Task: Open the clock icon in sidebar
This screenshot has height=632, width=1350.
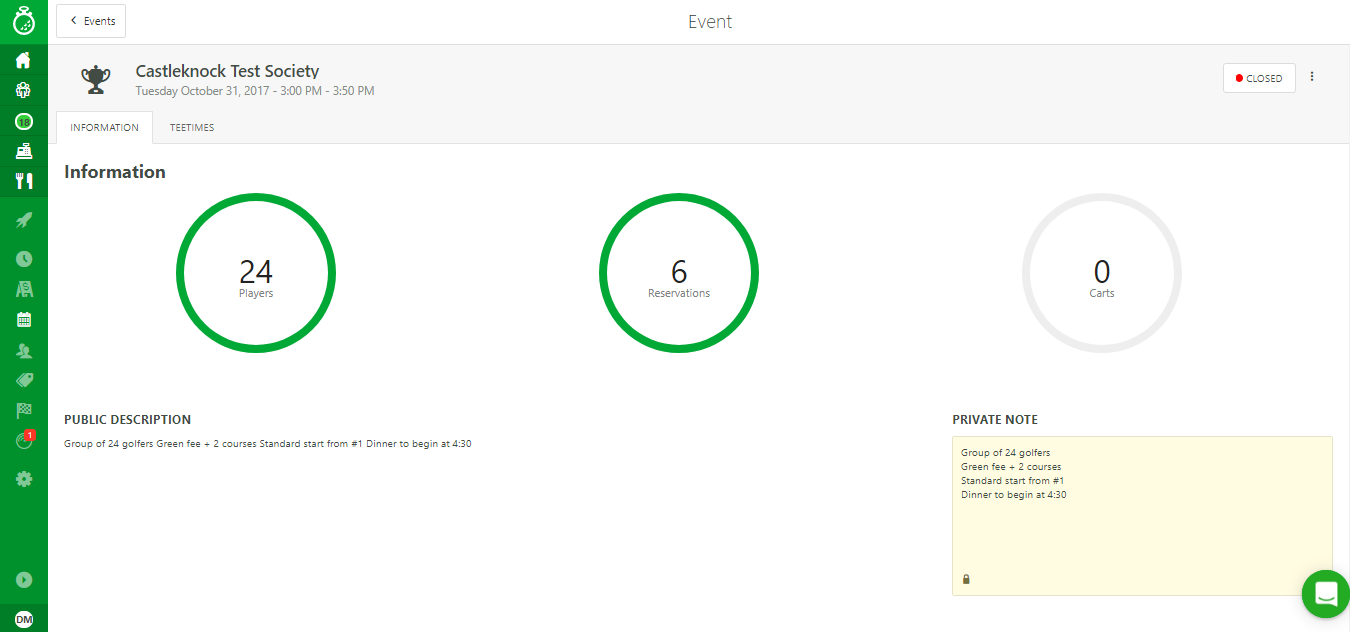Action: (23, 259)
